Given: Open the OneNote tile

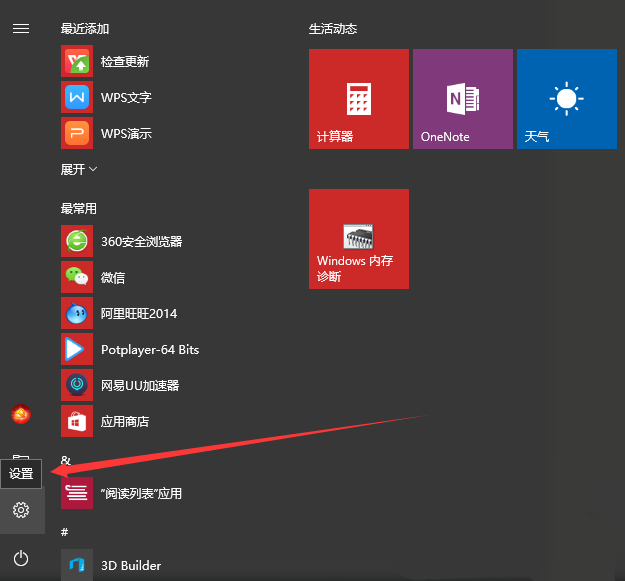Looking at the screenshot, I should pos(463,99).
